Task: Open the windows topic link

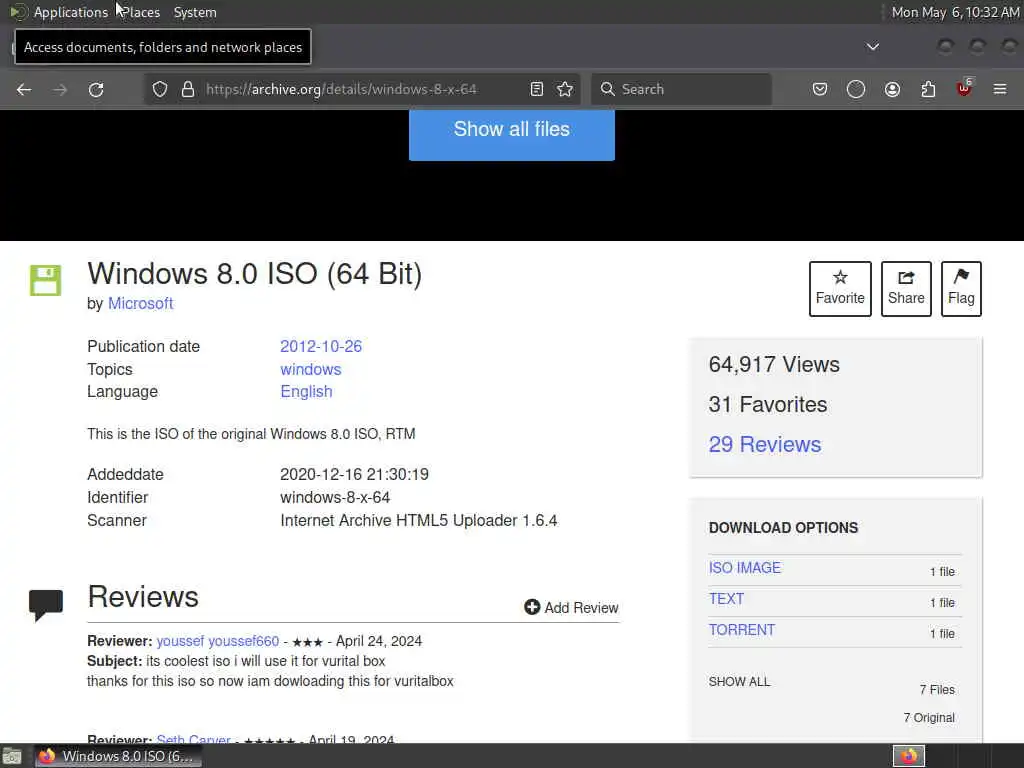Action: point(311,369)
